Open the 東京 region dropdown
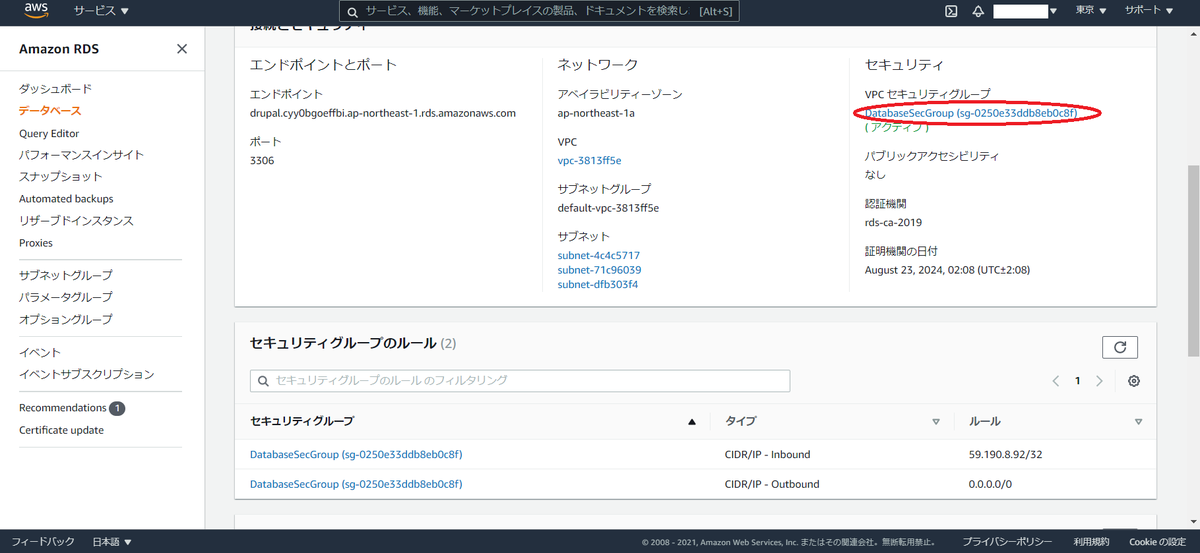The image size is (1200, 553). coord(1091,11)
